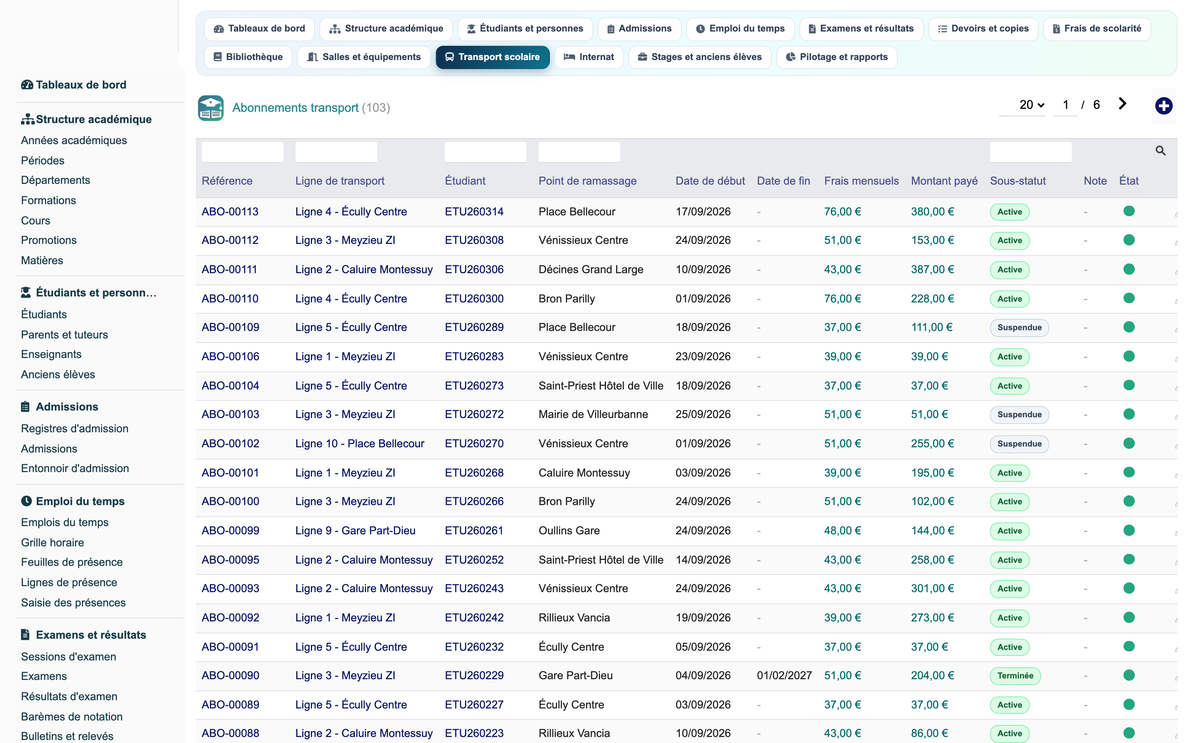Open subscription ABO-00113 reference link

point(230,212)
